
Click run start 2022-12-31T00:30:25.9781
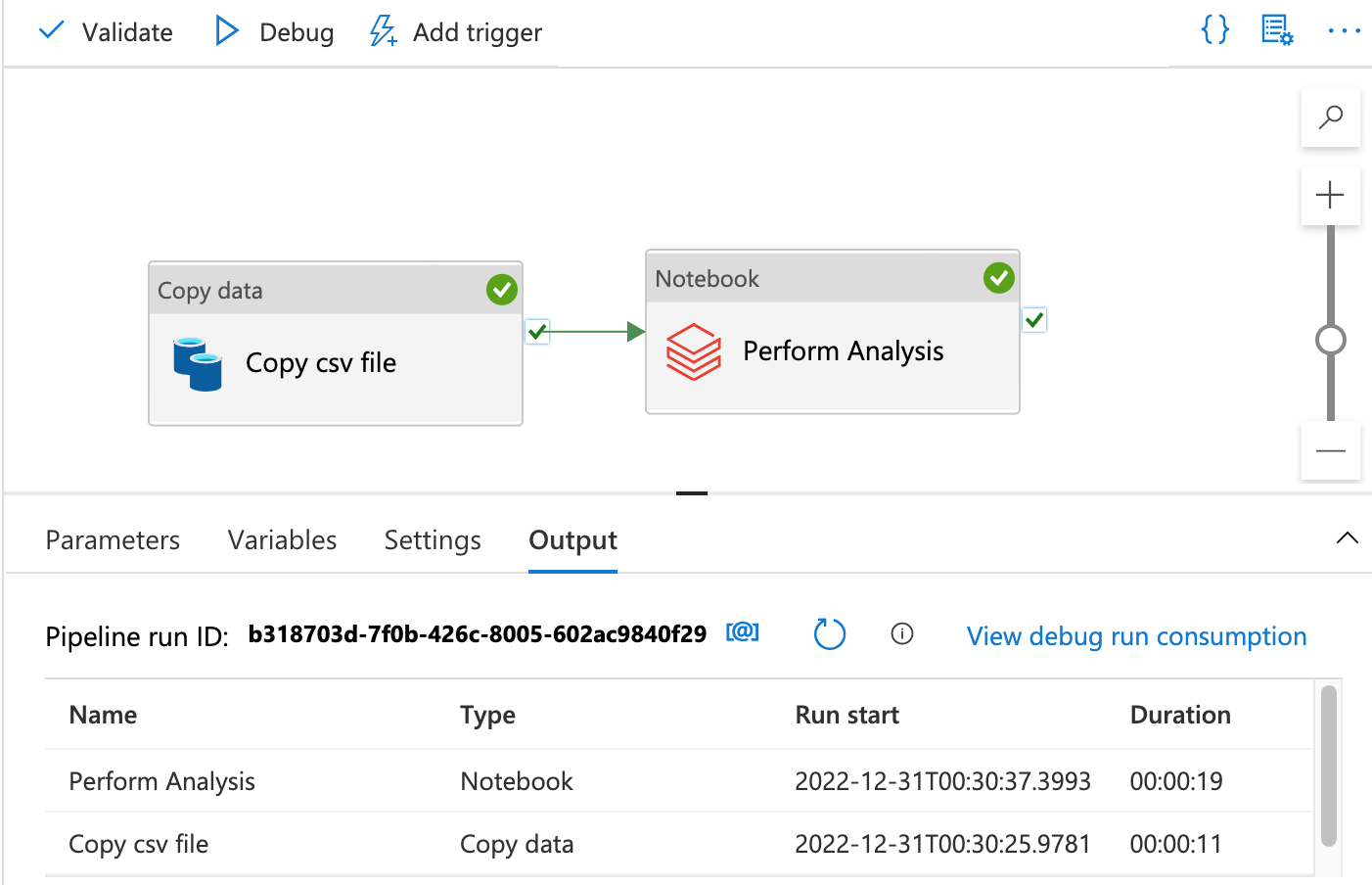click(942, 844)
